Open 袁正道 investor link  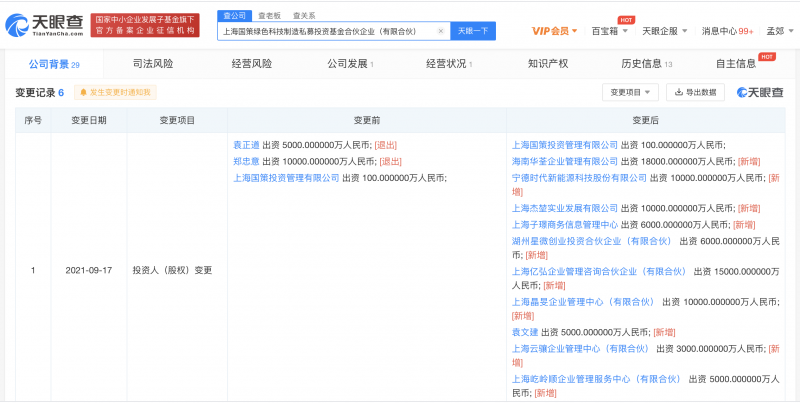246,145
